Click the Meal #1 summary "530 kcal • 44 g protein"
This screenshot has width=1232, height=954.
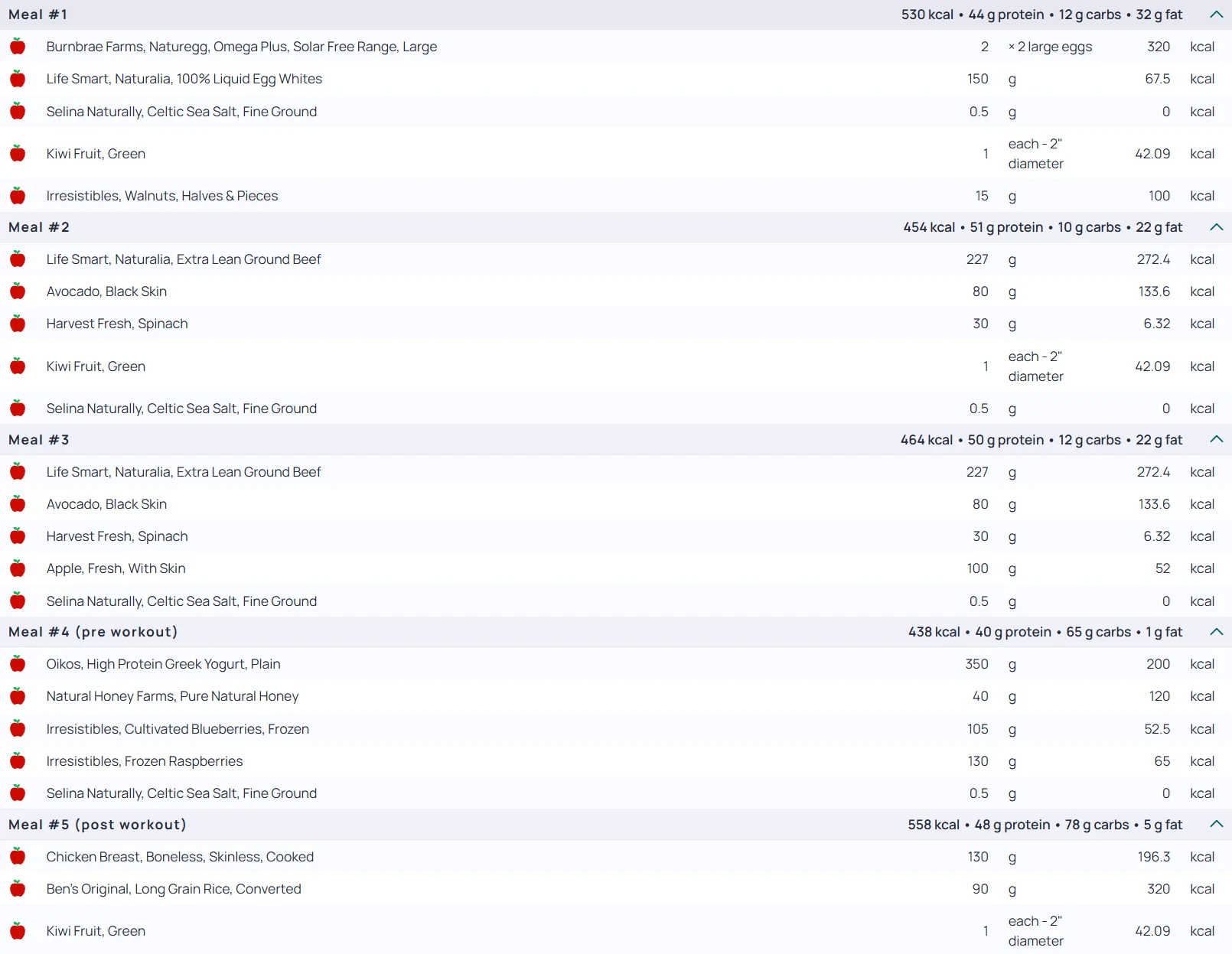click(x=1042, y=15)
